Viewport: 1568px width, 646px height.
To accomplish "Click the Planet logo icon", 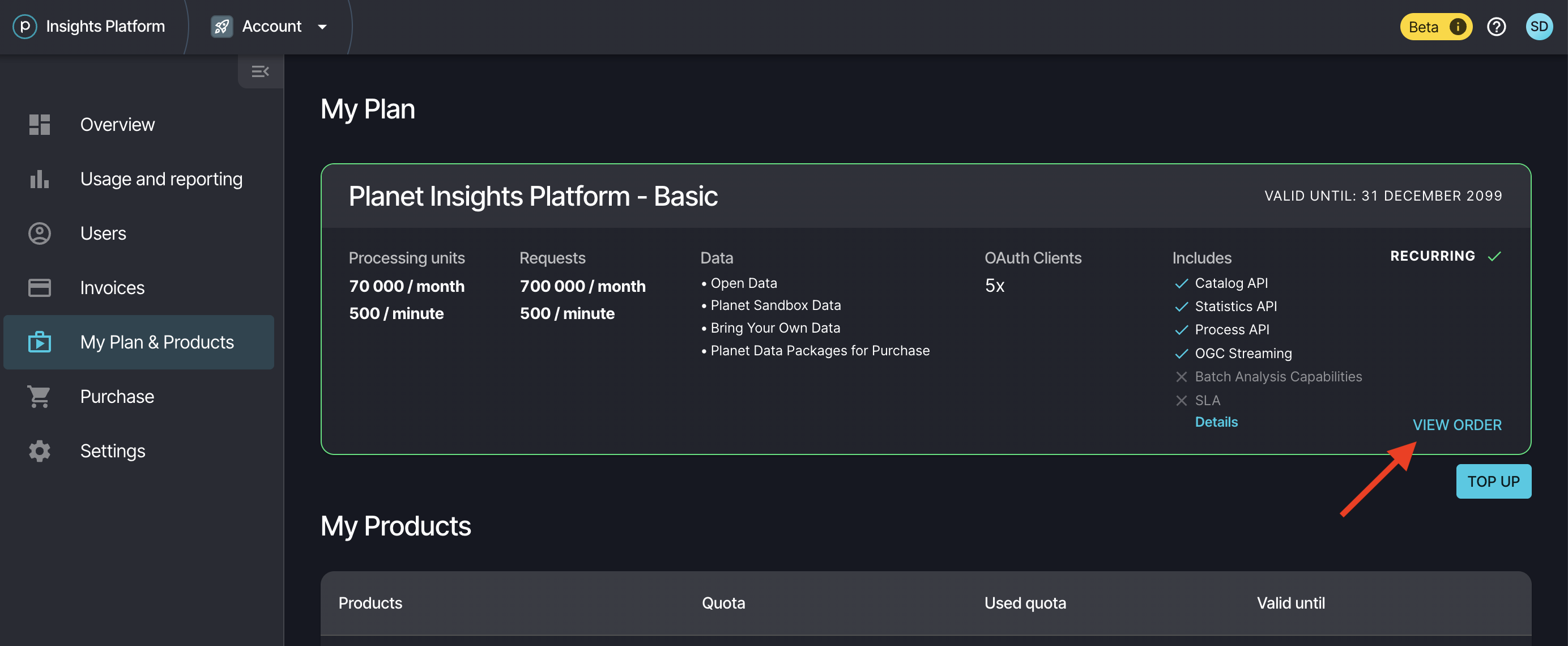I will 25,26.
